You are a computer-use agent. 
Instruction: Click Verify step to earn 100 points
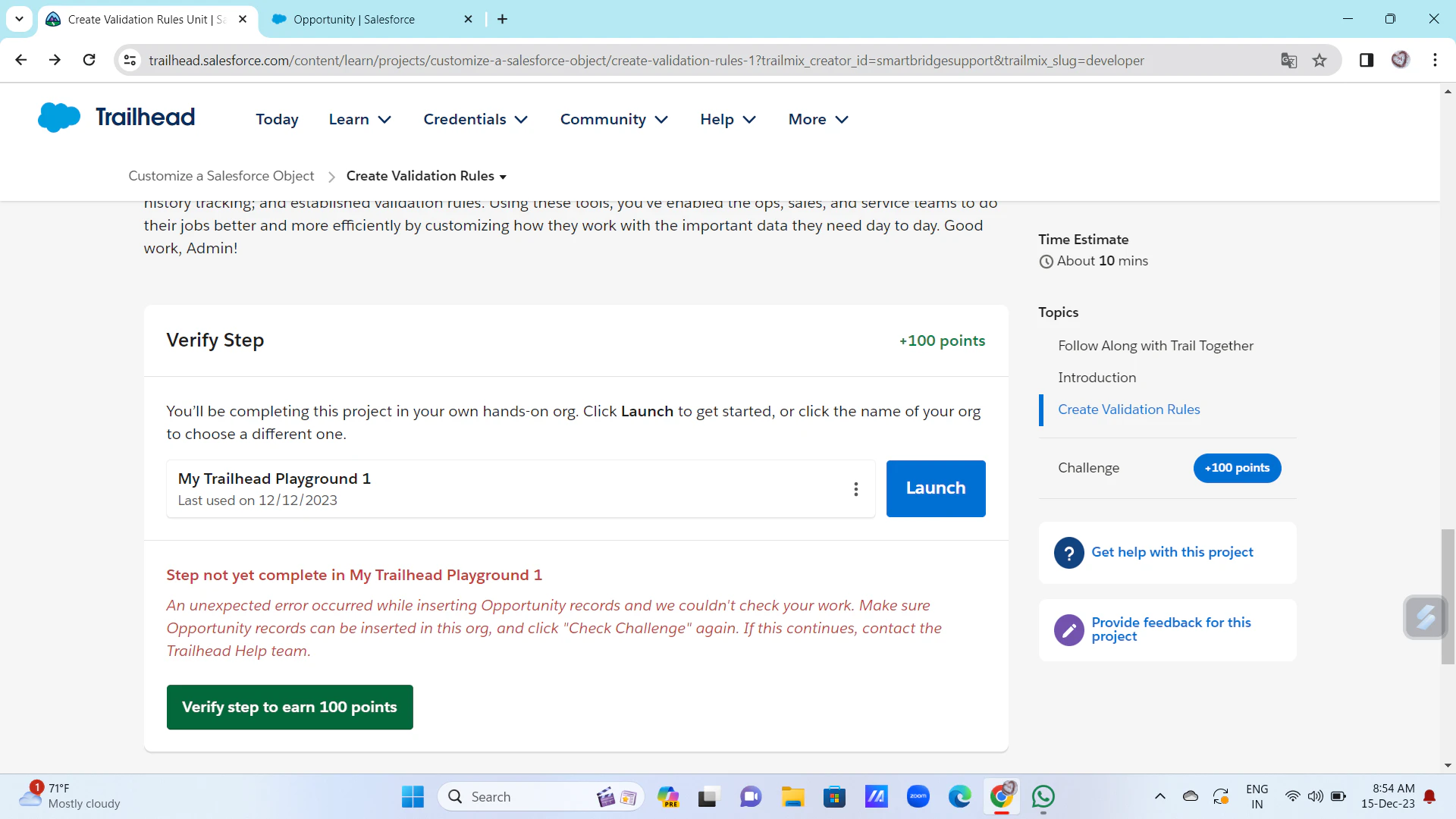[x=290, y=707]
